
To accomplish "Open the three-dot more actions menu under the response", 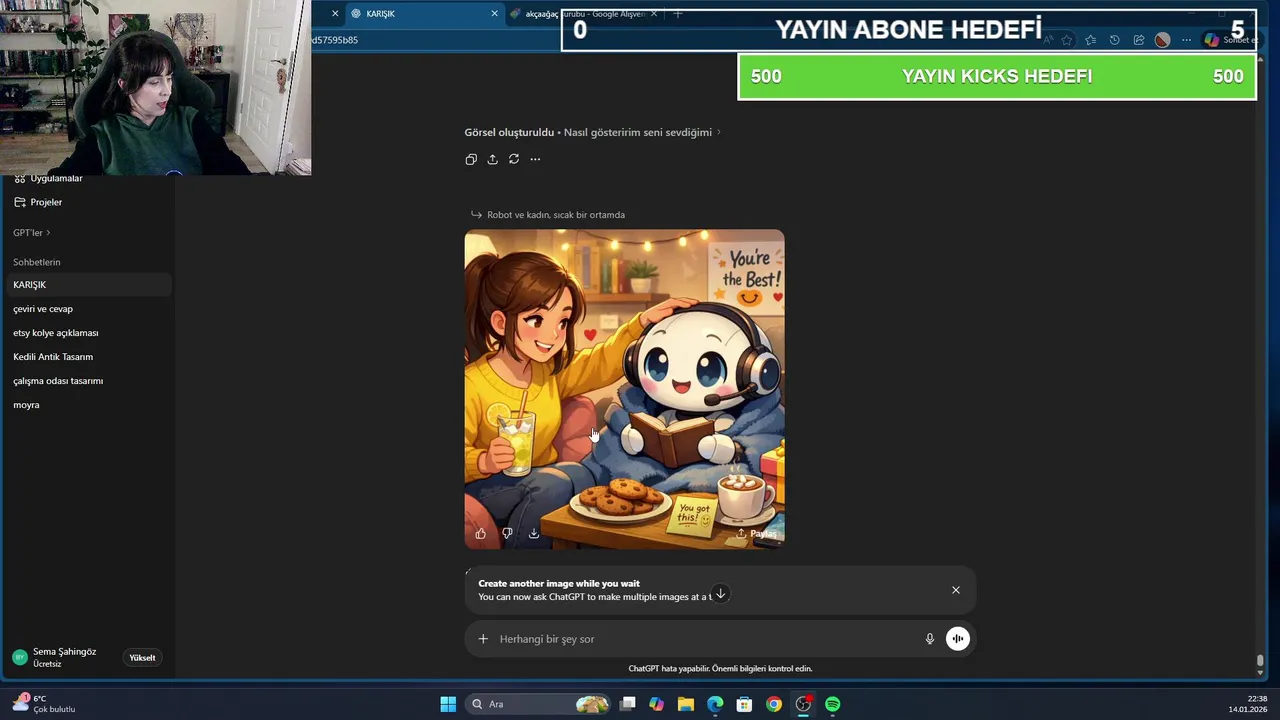I will (535, 159).
